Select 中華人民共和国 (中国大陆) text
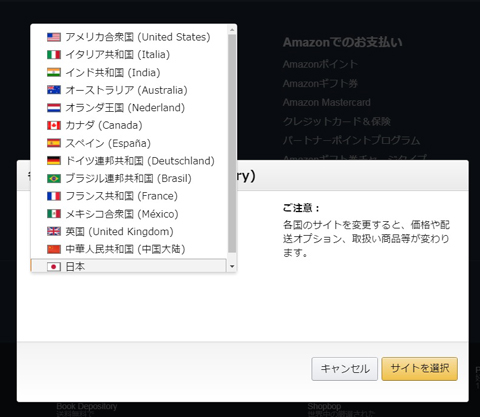This screenshot has width=480, height=417. pyautogui.click(x=125, y=249)
